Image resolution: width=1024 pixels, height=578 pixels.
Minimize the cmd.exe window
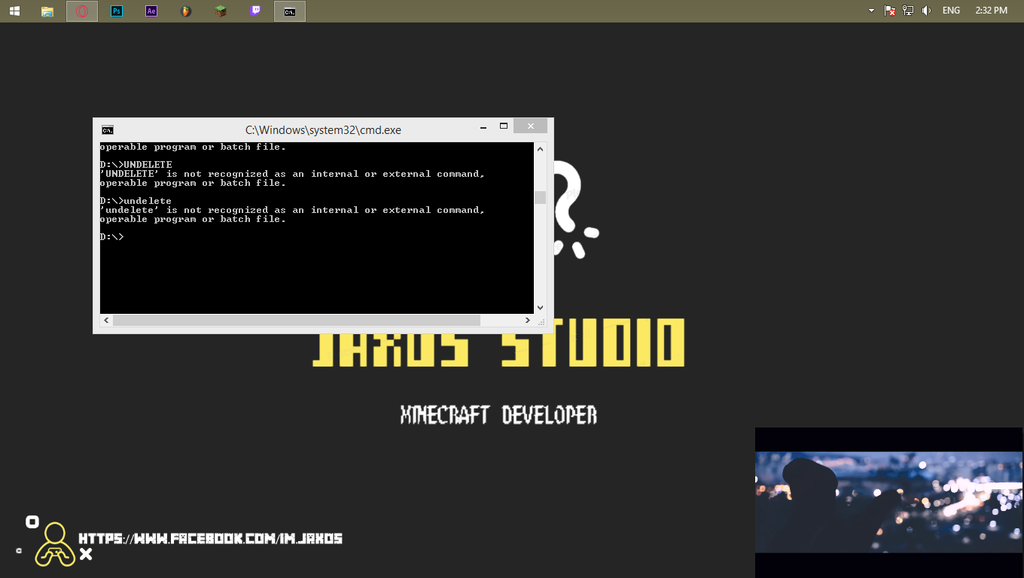click(x=483, y=127)
